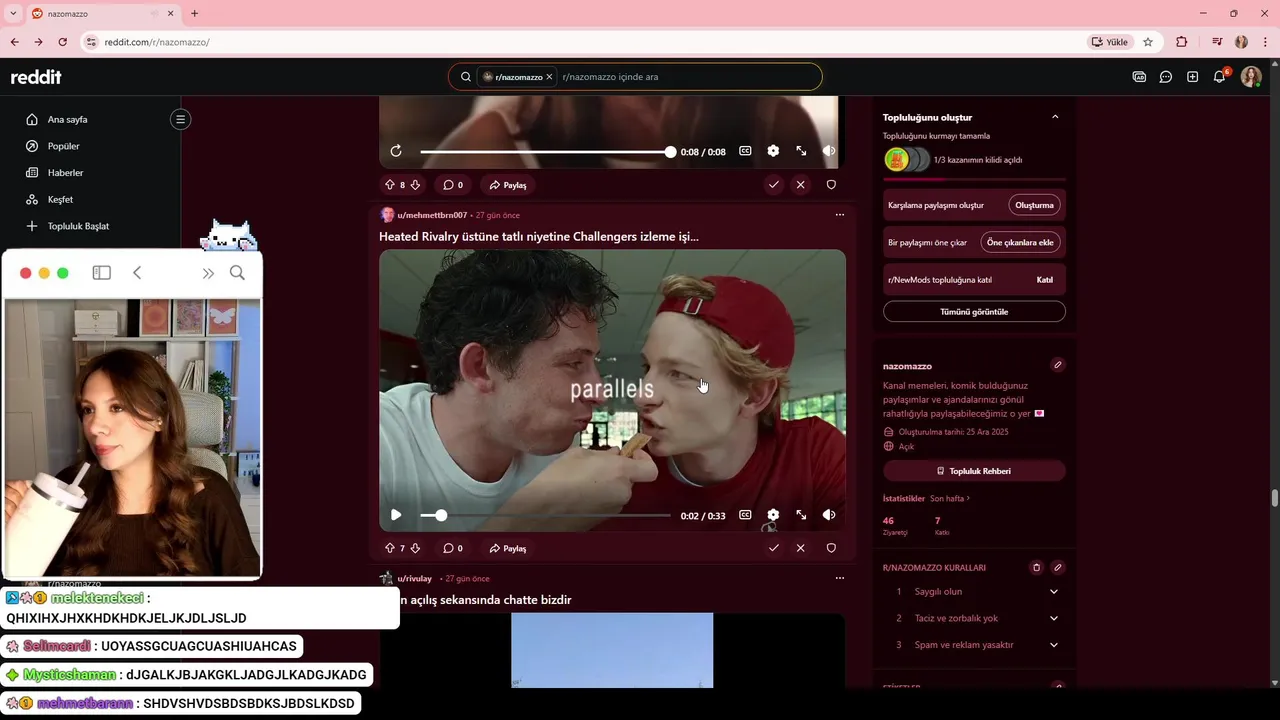The image size is (1280, 720).
Task: Collapse the left sidebar with hamburger button
Action: tap(180, 119)
